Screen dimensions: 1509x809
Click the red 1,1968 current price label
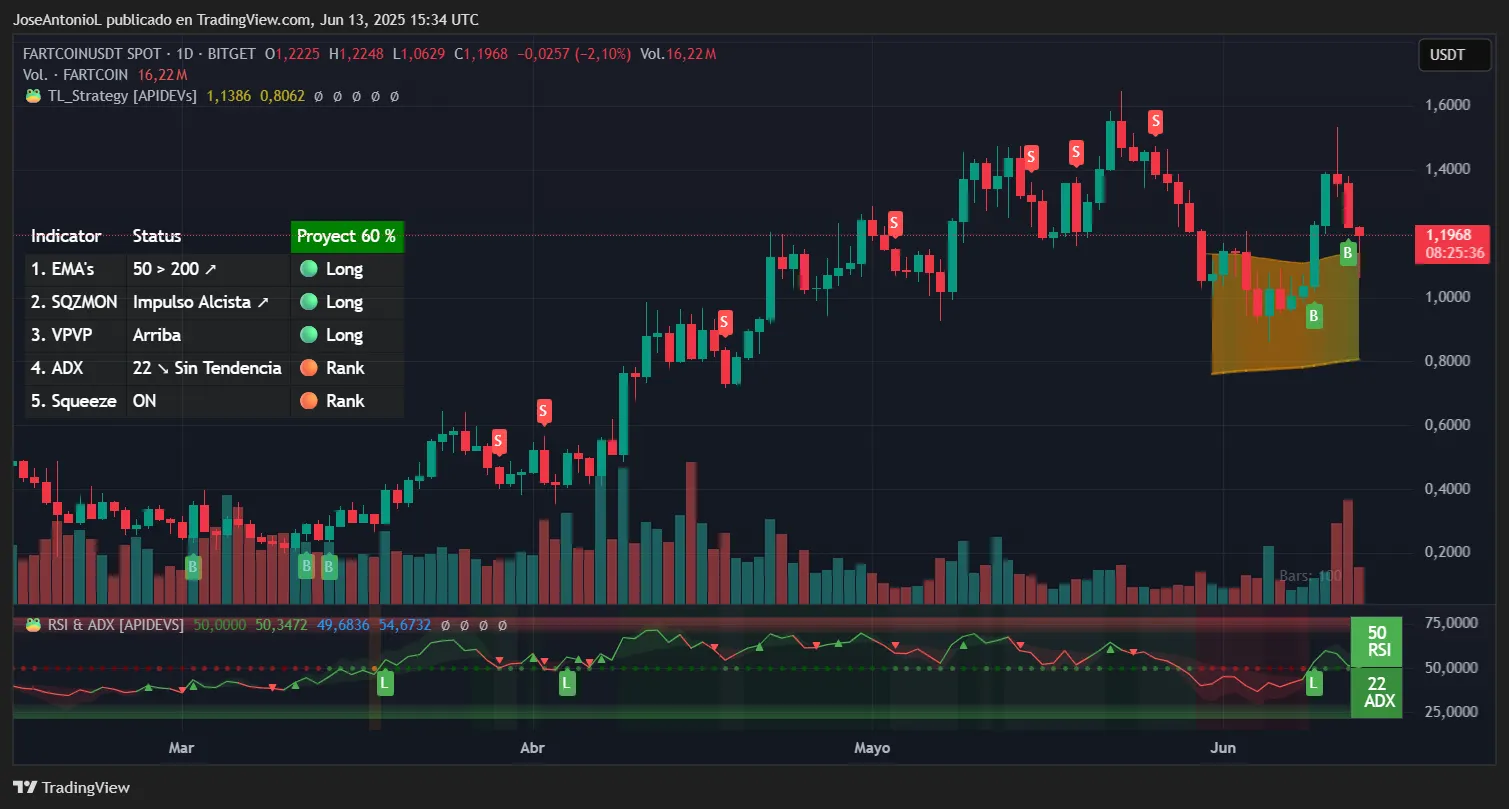point(1455,243)
